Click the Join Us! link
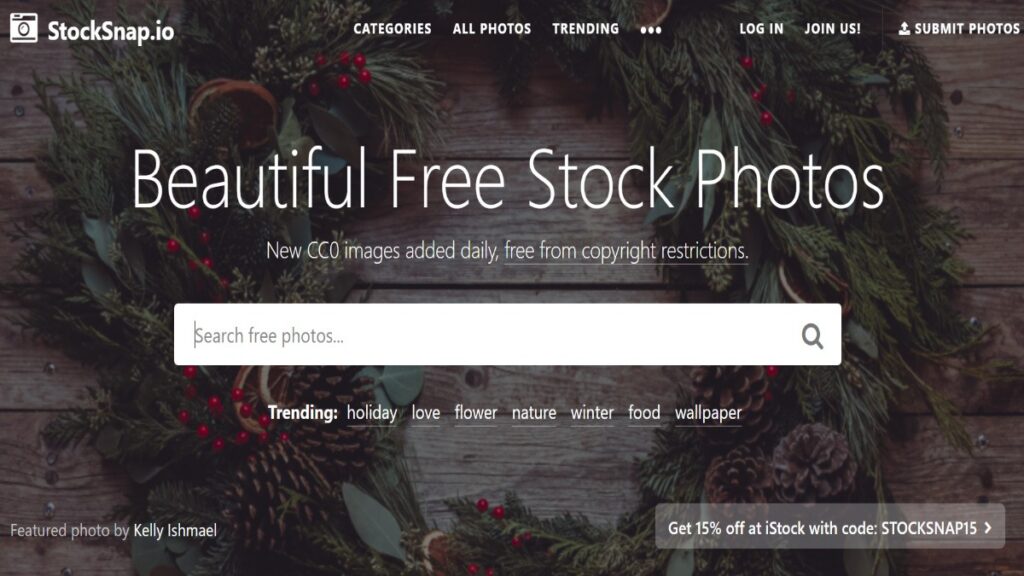 pos(832,29)
